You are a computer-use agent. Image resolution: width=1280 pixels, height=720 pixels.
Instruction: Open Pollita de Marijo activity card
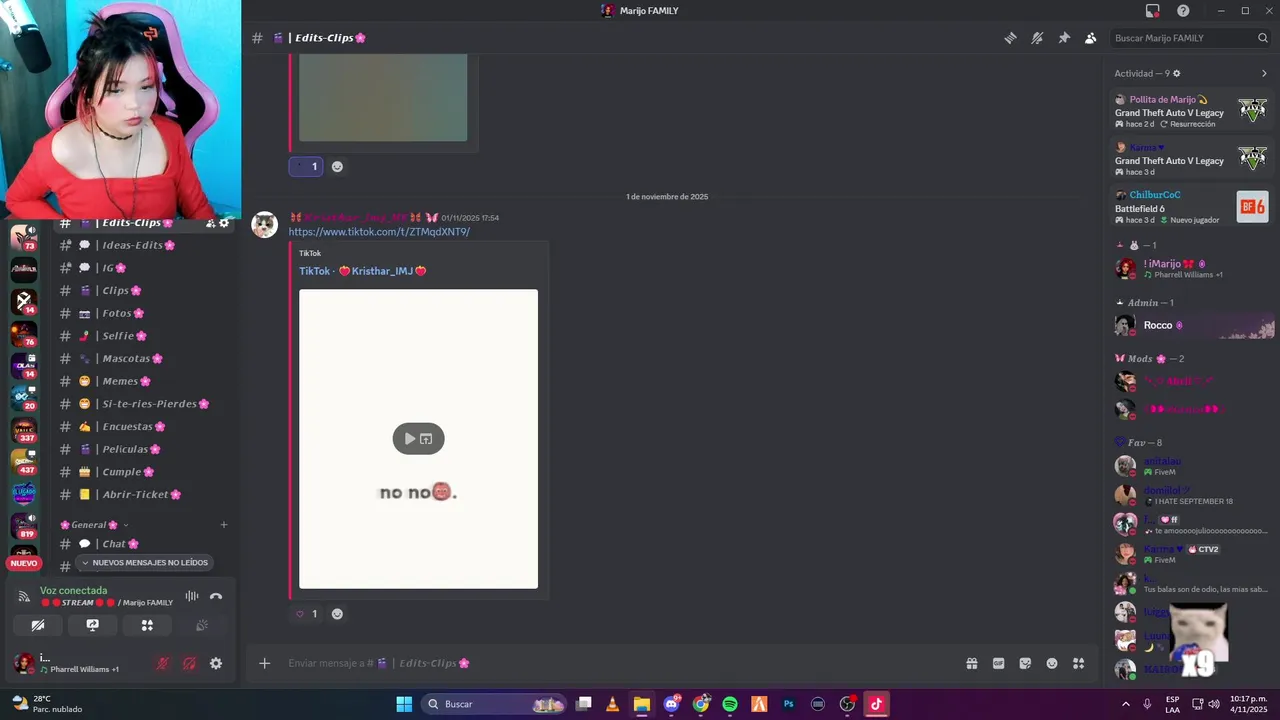click(1192, 111)
